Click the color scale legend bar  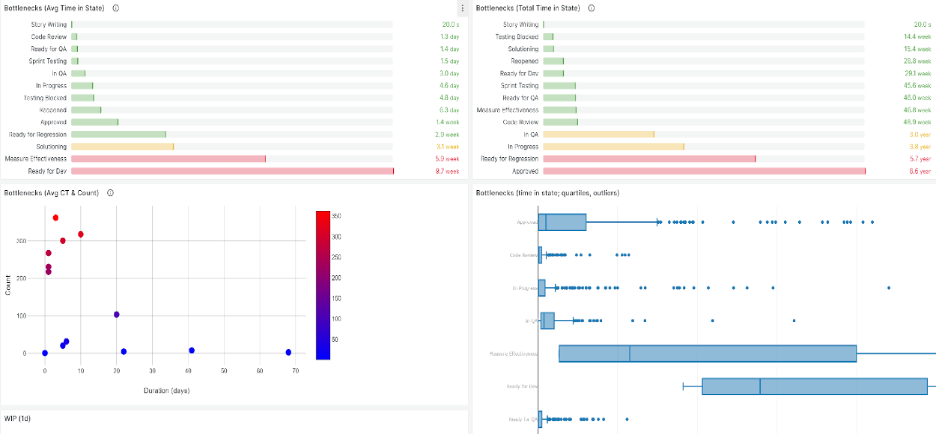click(323, 284)
